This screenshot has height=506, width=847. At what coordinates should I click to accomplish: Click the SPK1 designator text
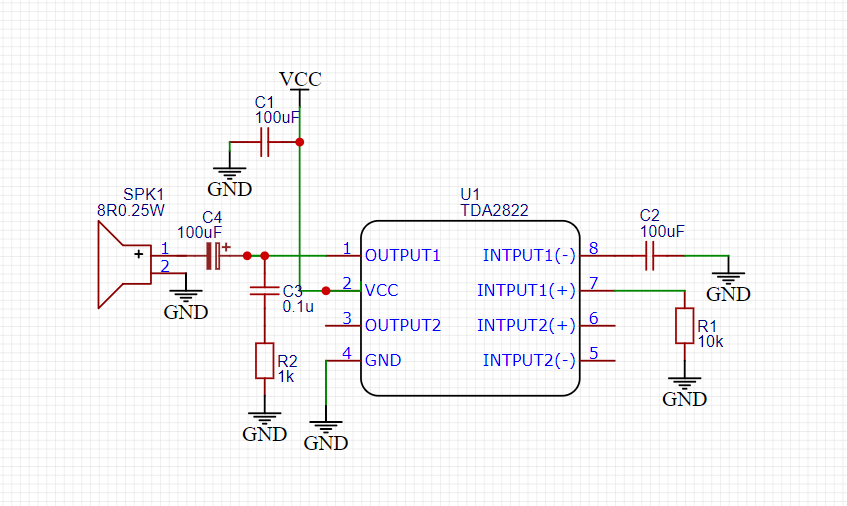144,194
